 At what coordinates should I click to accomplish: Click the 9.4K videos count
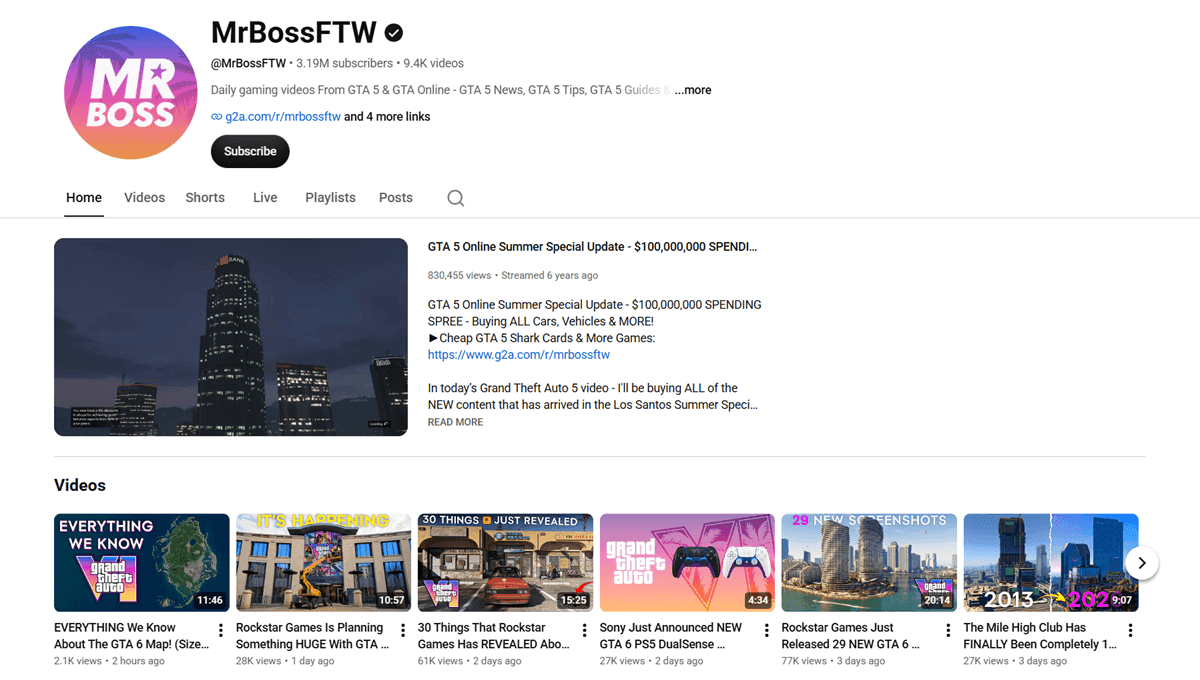[433, 63]
